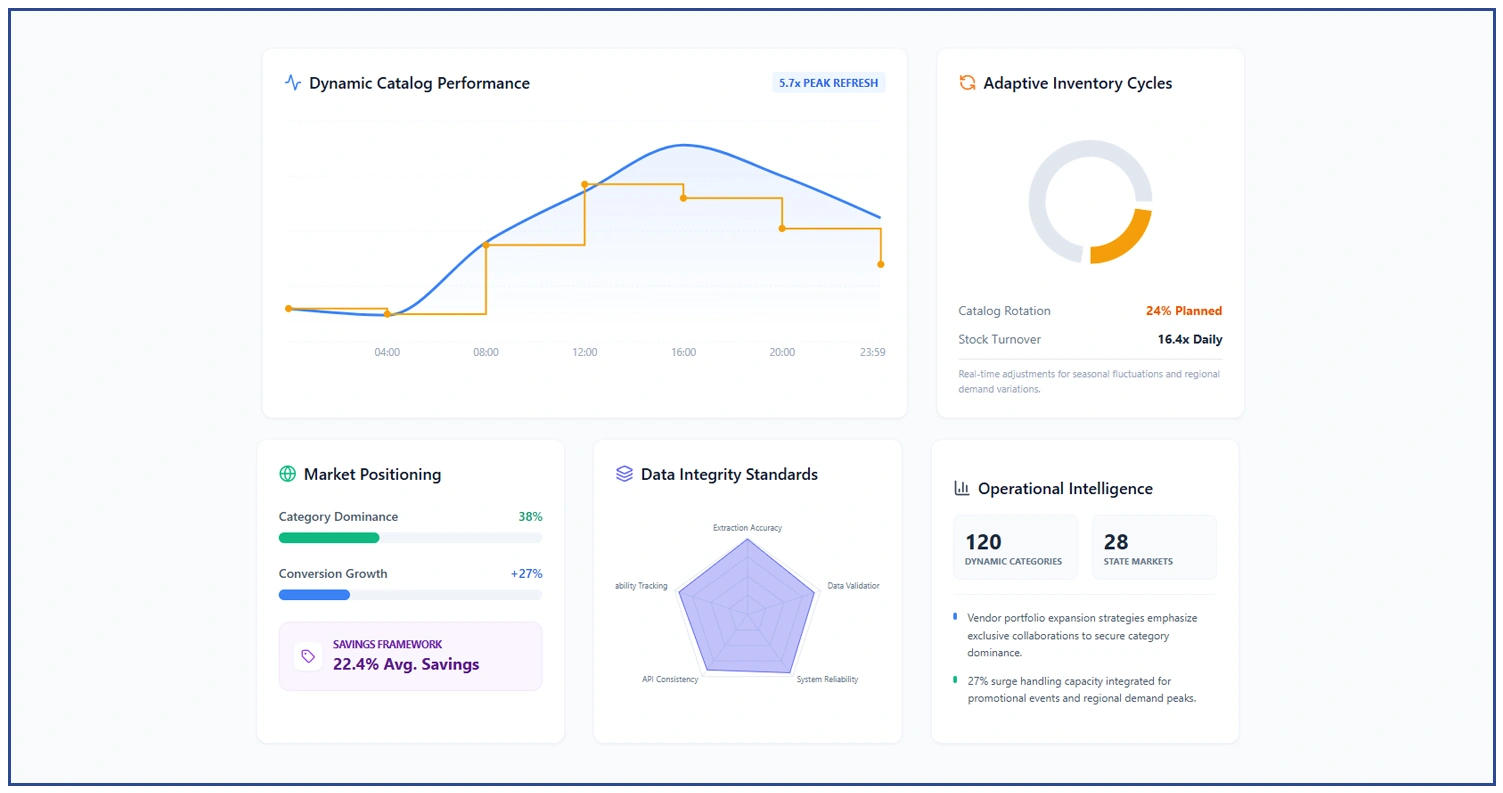Click the tag icon in the Savings Framework box
1503x793 pixels.
tap(308, 656)
